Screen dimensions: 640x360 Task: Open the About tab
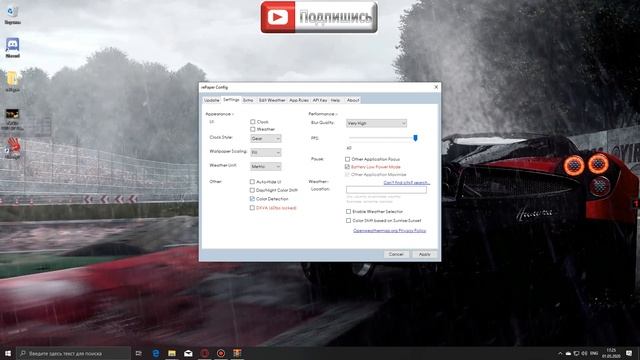353,100
